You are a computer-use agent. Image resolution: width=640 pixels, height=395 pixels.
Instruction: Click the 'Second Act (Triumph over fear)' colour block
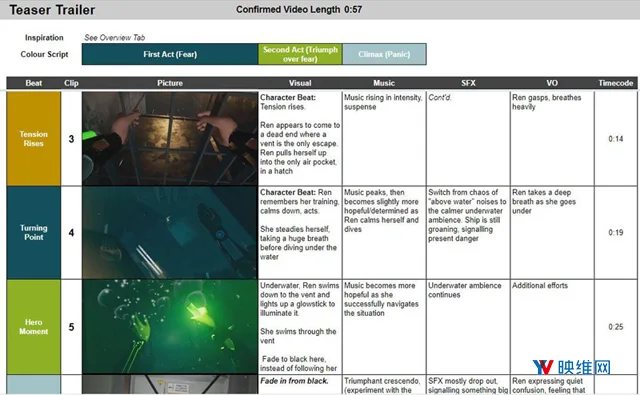(x=300, y=54)
